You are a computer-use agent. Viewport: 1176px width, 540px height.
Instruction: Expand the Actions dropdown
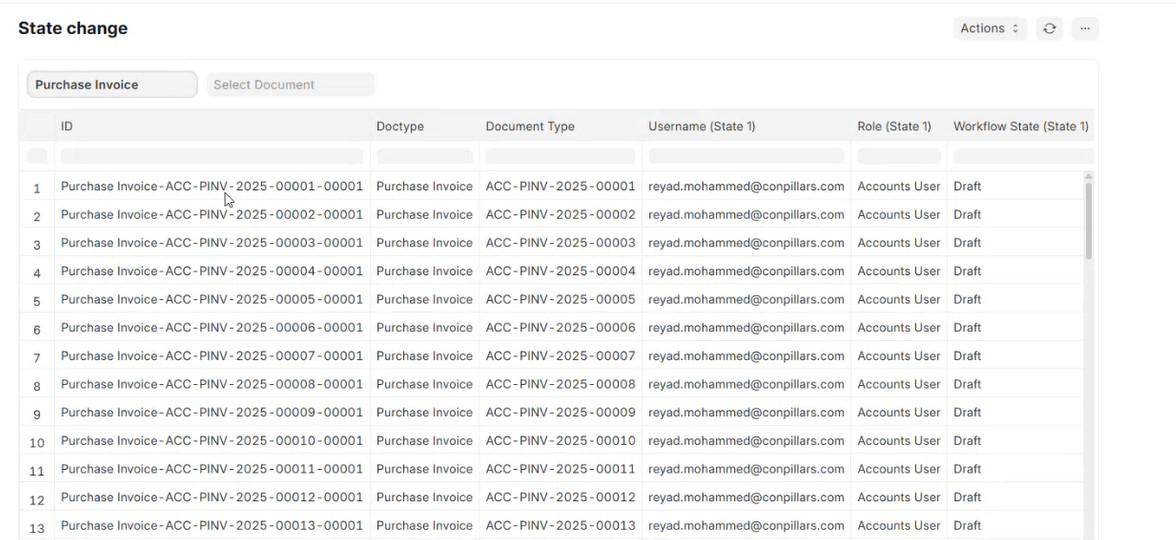989,29
